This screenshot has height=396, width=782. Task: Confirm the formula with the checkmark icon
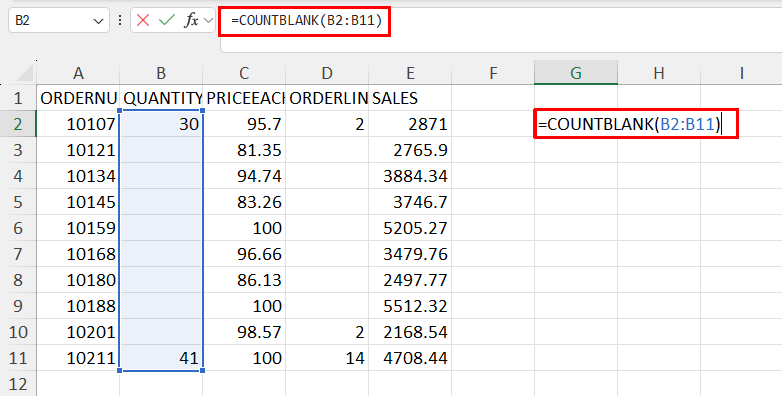(x=167, y=20)
